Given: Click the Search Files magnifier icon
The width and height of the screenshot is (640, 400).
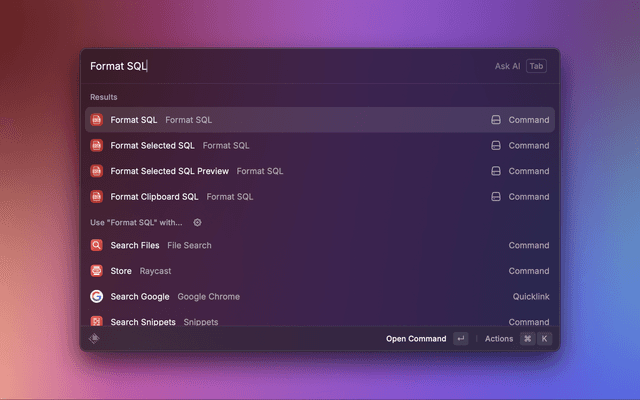Looking at the screenshot, I should tap(97, 245).
